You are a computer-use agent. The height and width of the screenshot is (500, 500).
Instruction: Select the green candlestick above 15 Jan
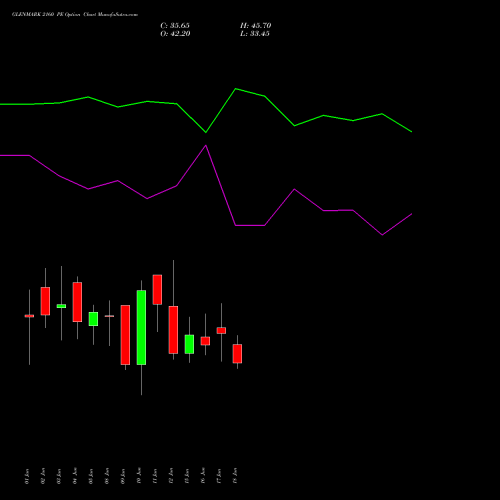click(x=189, y=344)
